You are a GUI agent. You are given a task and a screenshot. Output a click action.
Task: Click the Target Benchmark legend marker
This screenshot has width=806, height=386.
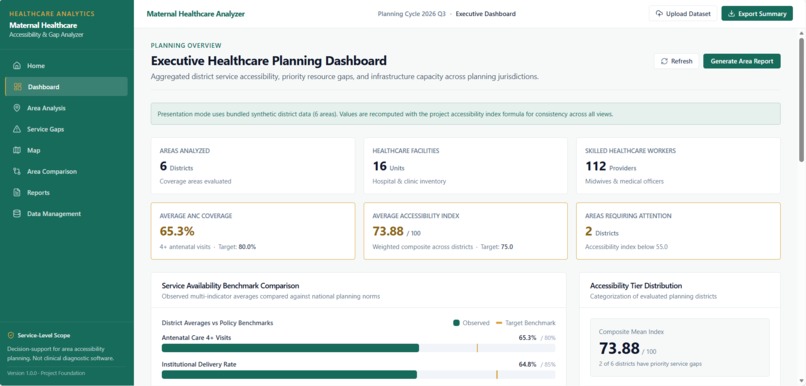pyautogui.click(x=499, y=323)
